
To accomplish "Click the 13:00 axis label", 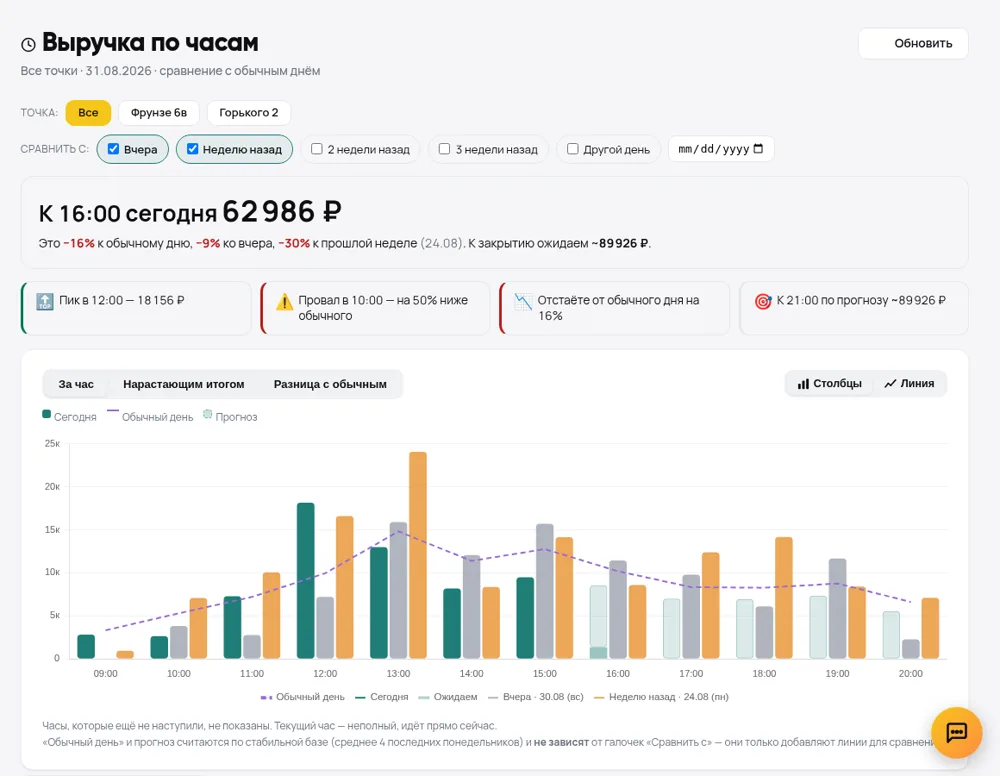I will tap(399, 673).
